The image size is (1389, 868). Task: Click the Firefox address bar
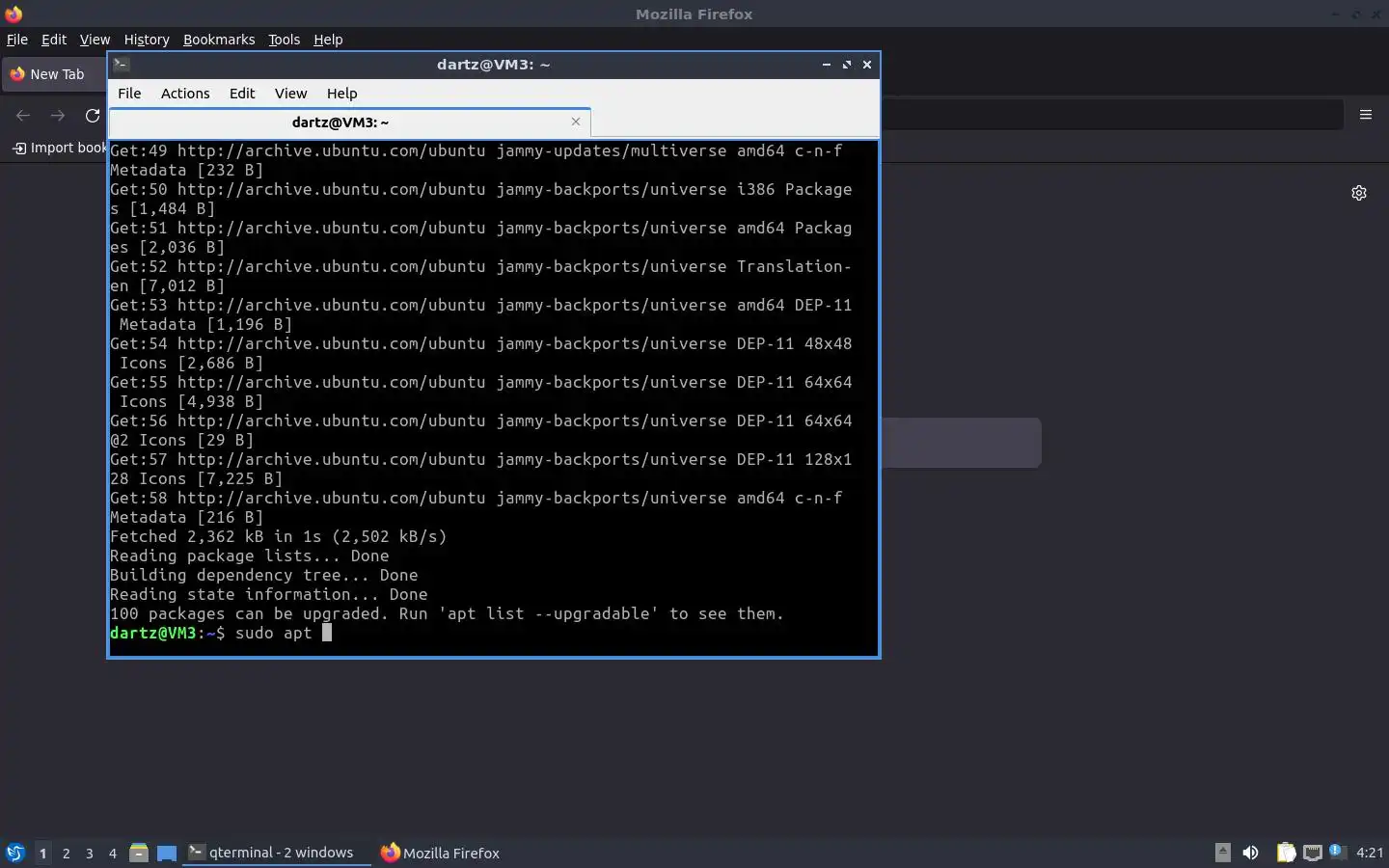(1112, 115)
